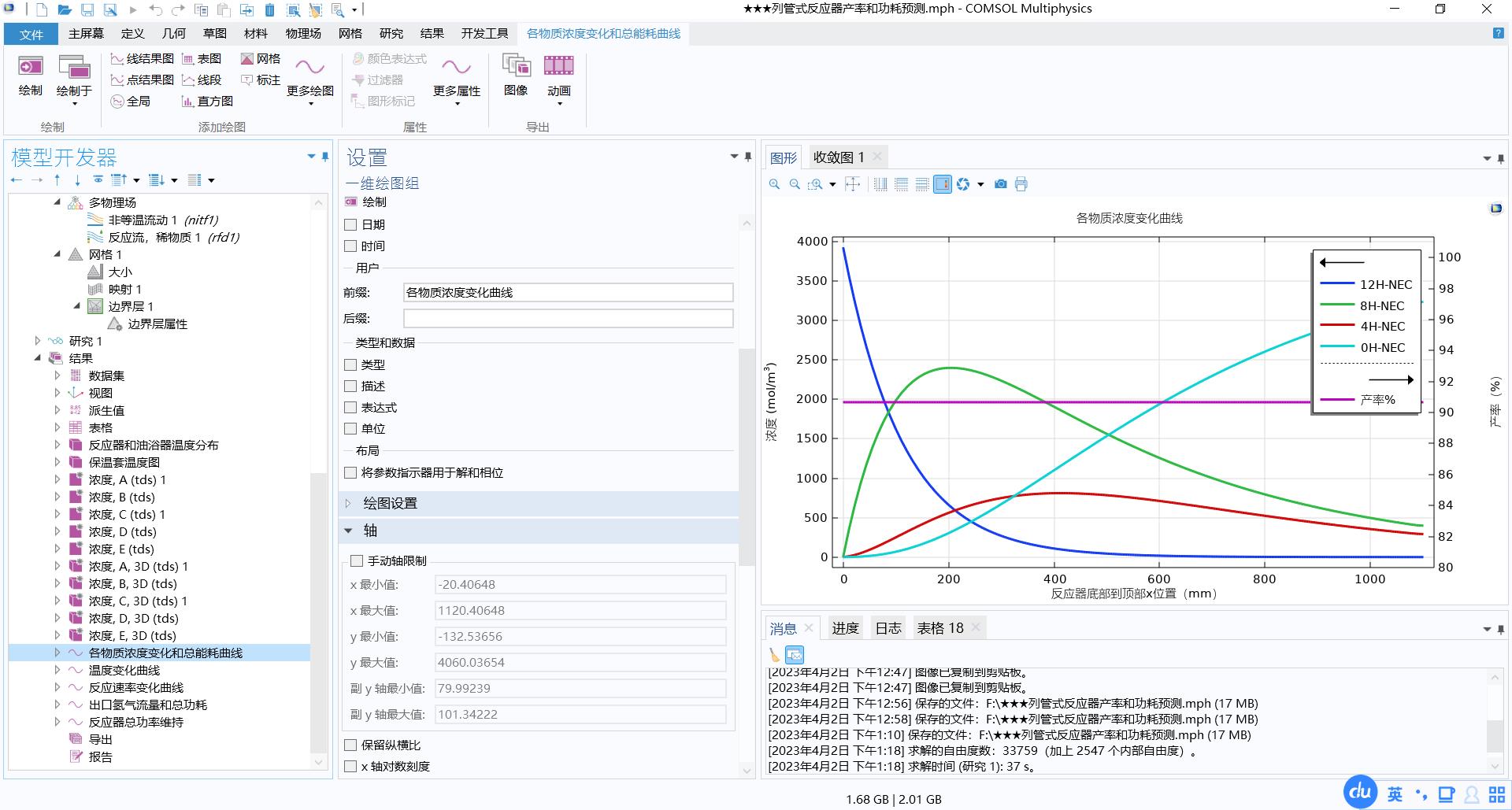The width and height of the screenshot is (1512, 810).
Task: Collapse the Mesh 1 (网格 1) tree node
Action: [x=57, y=254]
